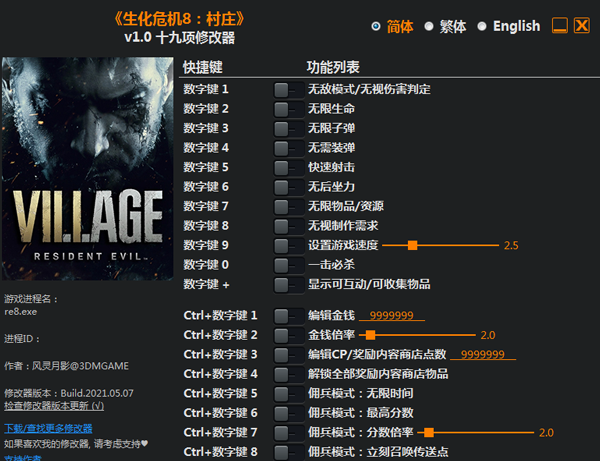Click the Resident Evil Village cover image

(87, 171)
